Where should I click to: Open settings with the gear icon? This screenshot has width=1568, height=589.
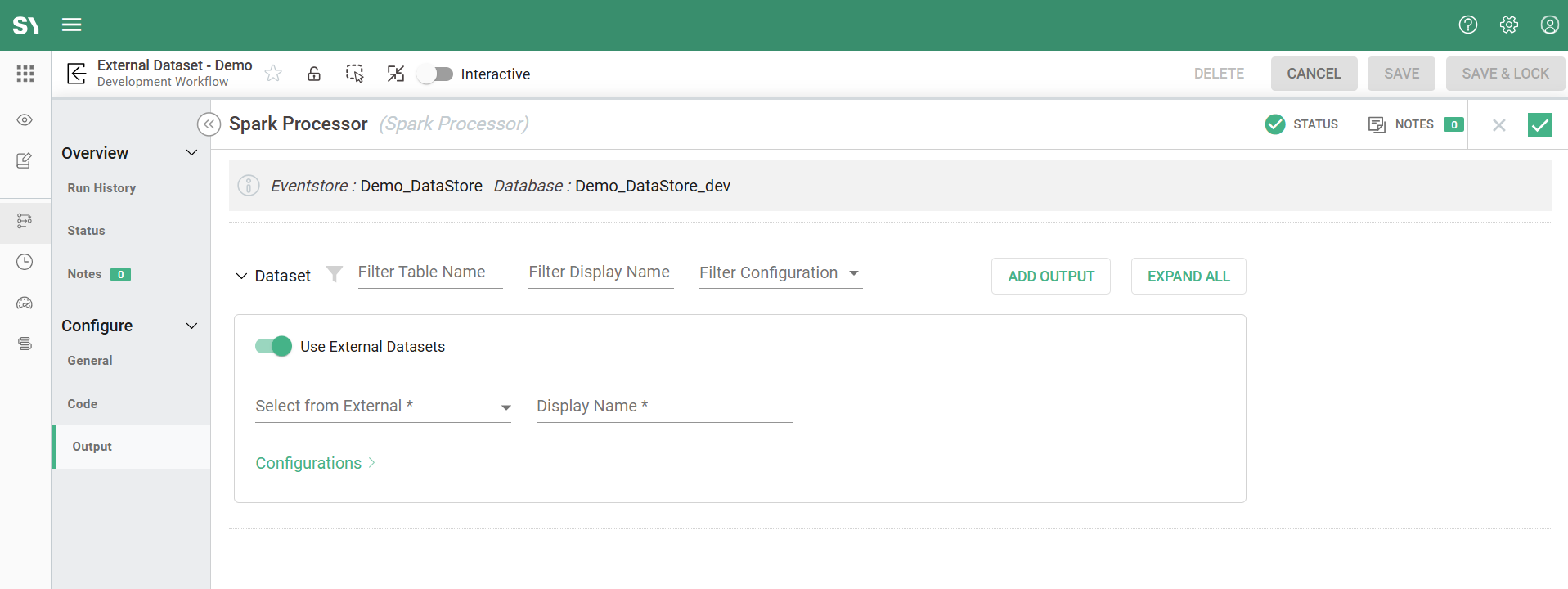click(1508, 25)
